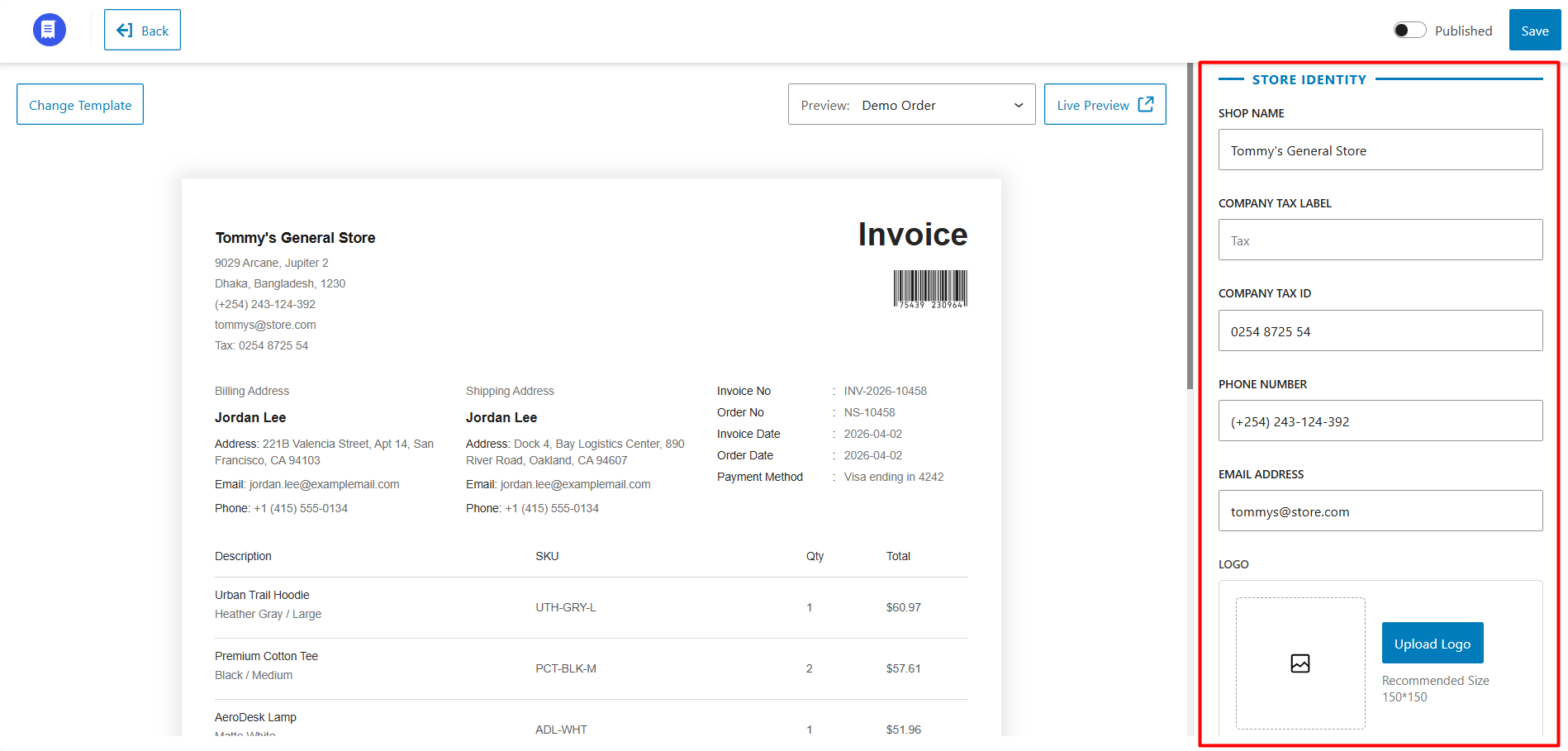Screen dimensions: 1568x751
Task: Open the Preview Demo Order dropdown
Action: [912, 105]
